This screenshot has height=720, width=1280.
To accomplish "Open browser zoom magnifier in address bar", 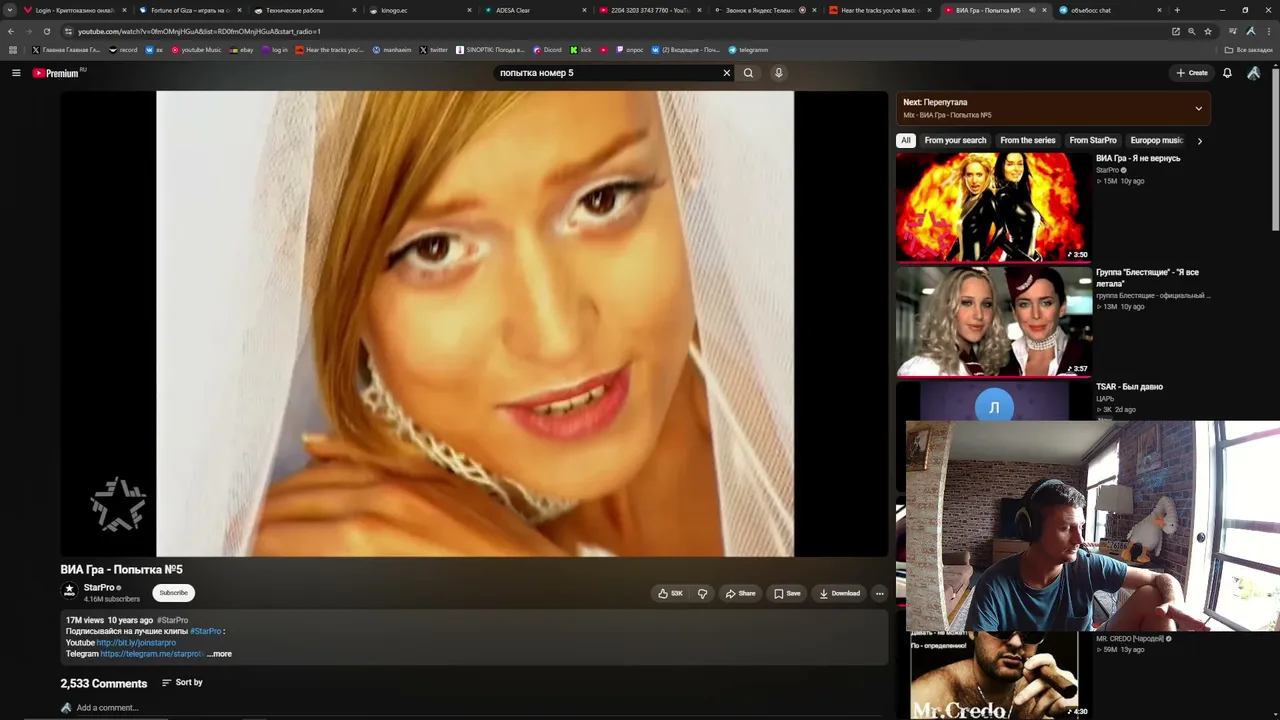I will [x=1191, y=31].
